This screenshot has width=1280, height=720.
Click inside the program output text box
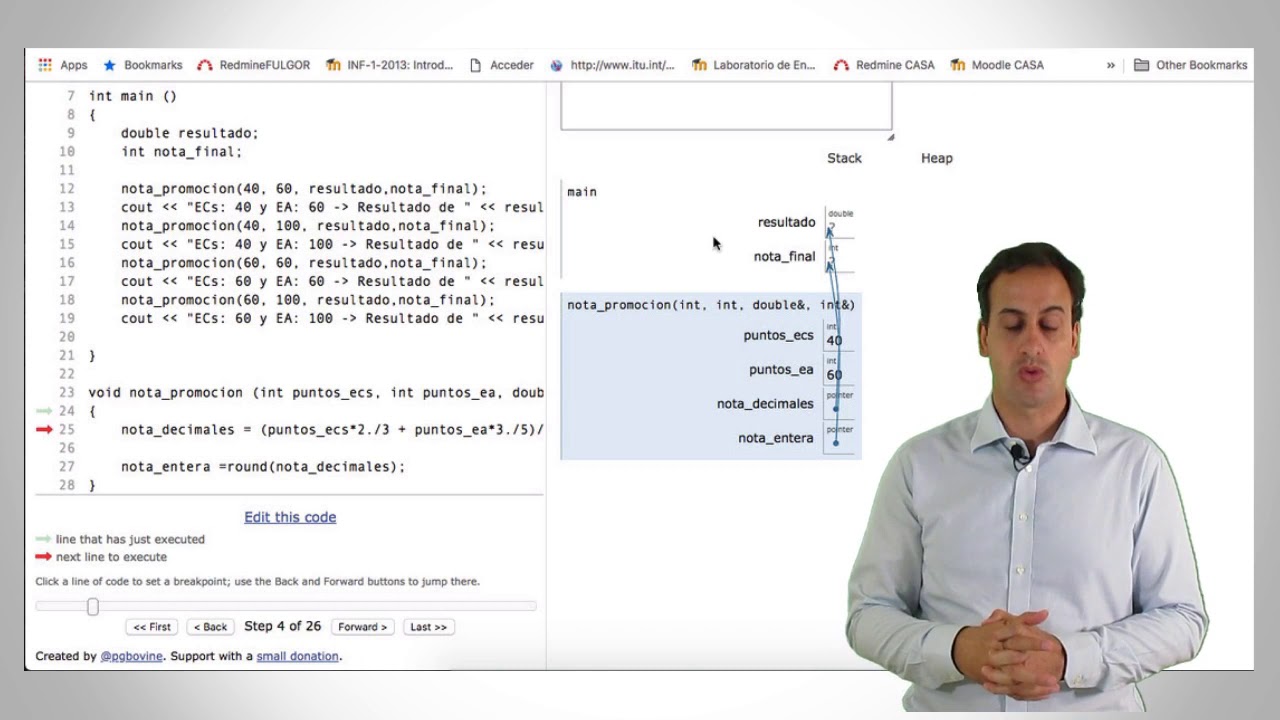(726, 106)
